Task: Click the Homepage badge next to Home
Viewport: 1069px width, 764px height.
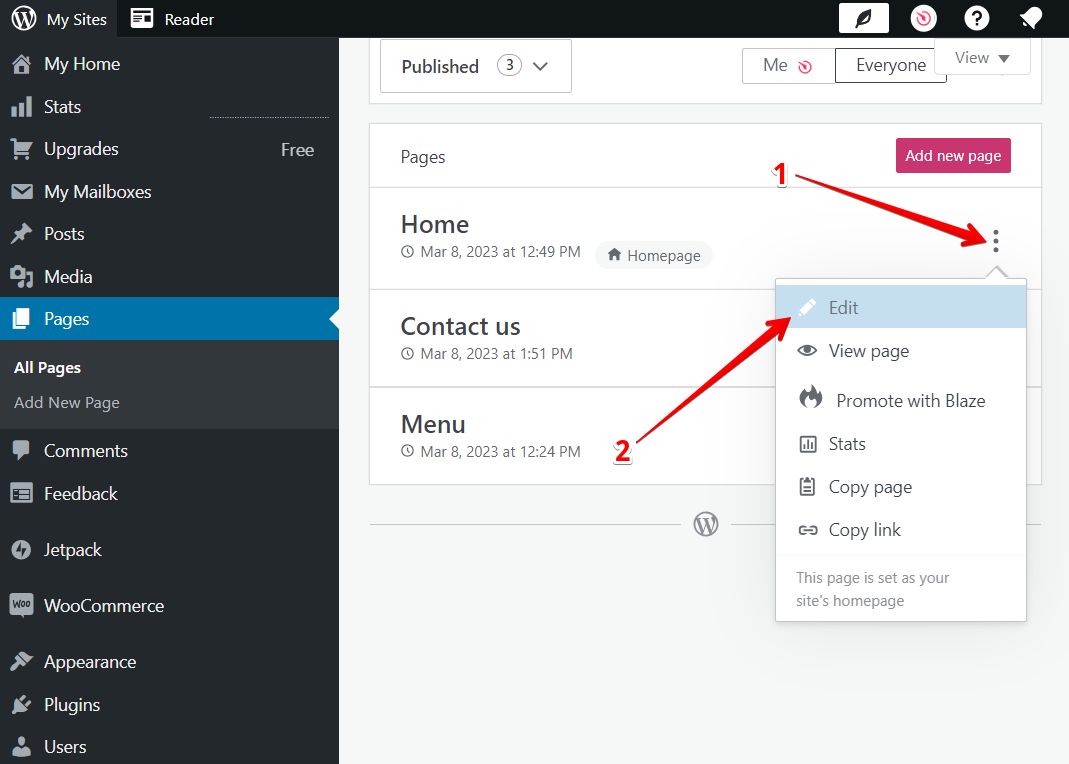Action: [653, 255]
